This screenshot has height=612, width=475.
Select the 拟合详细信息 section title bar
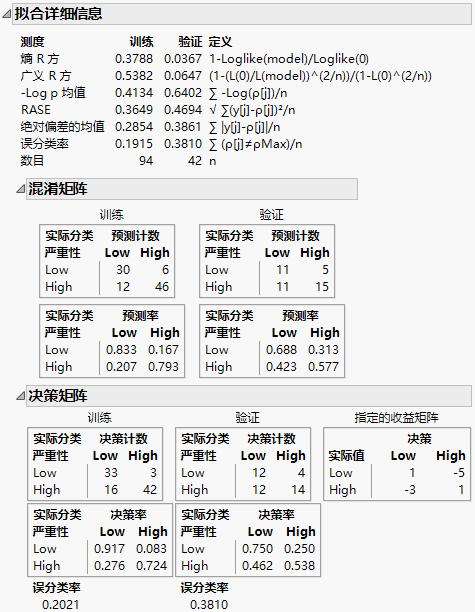242,14
